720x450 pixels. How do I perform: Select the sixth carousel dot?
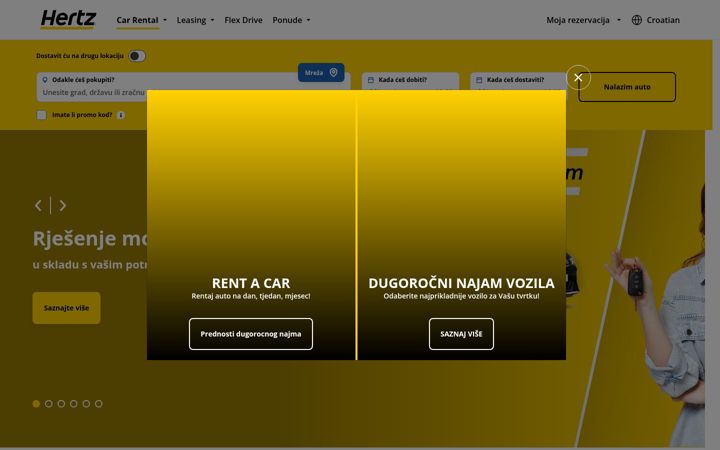98,404
